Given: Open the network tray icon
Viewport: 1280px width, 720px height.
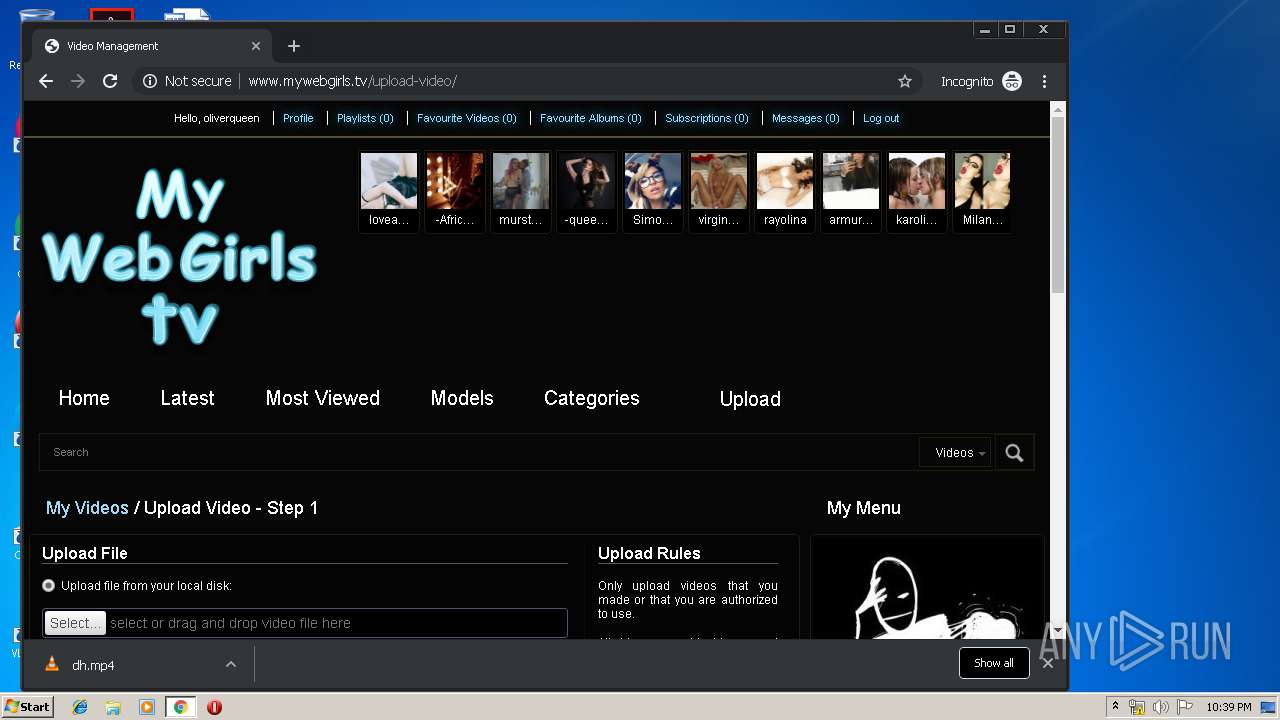Looking at the screenshot, I should coord(1137,707).
